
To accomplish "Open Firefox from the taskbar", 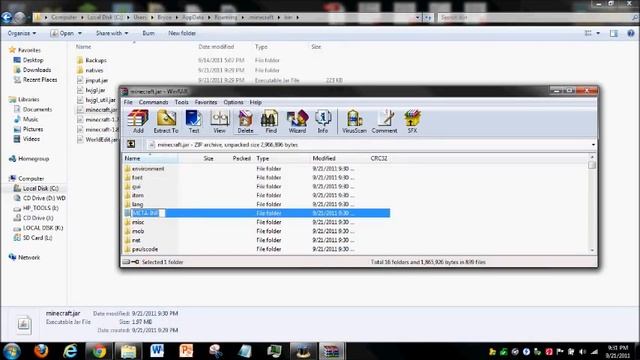I will pos(41,351).
